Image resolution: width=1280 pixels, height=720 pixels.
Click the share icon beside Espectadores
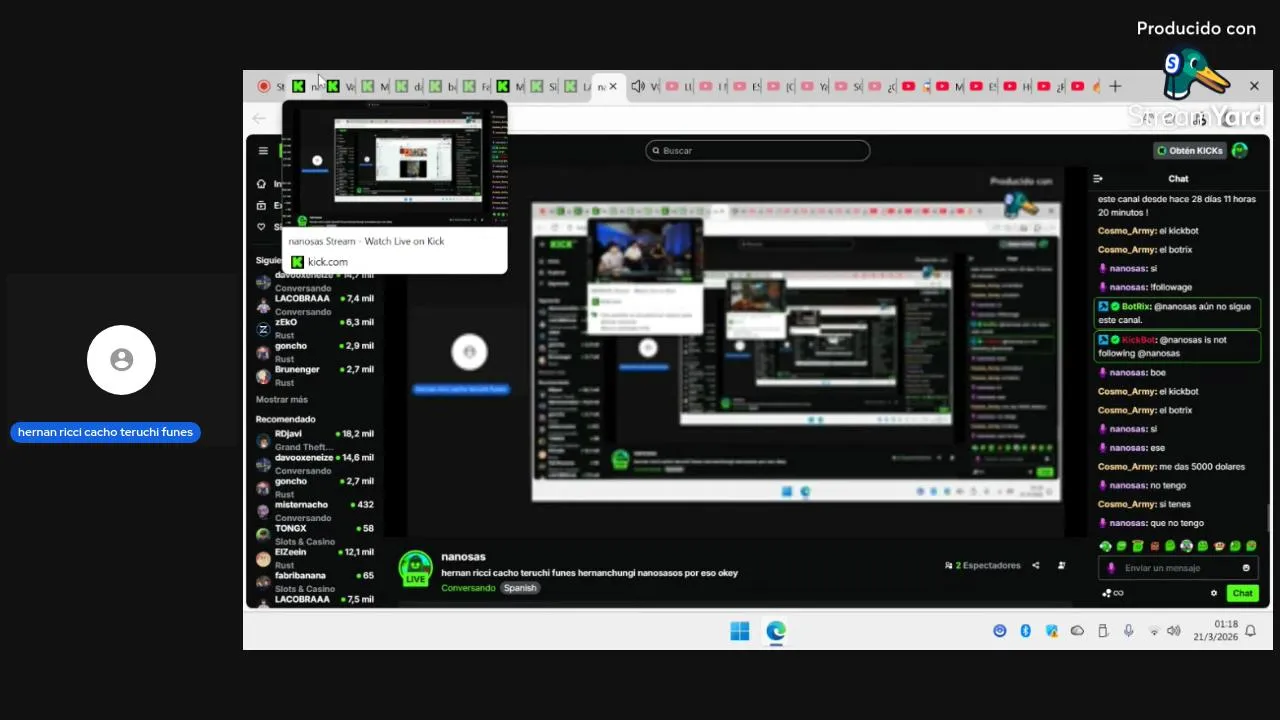coord(1036,566)
